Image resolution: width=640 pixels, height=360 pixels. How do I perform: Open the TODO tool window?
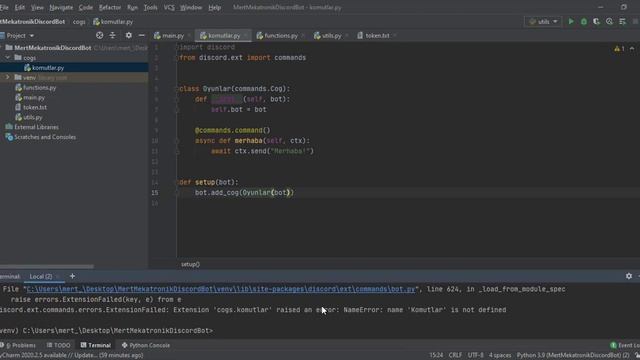(x=59, y=345)
